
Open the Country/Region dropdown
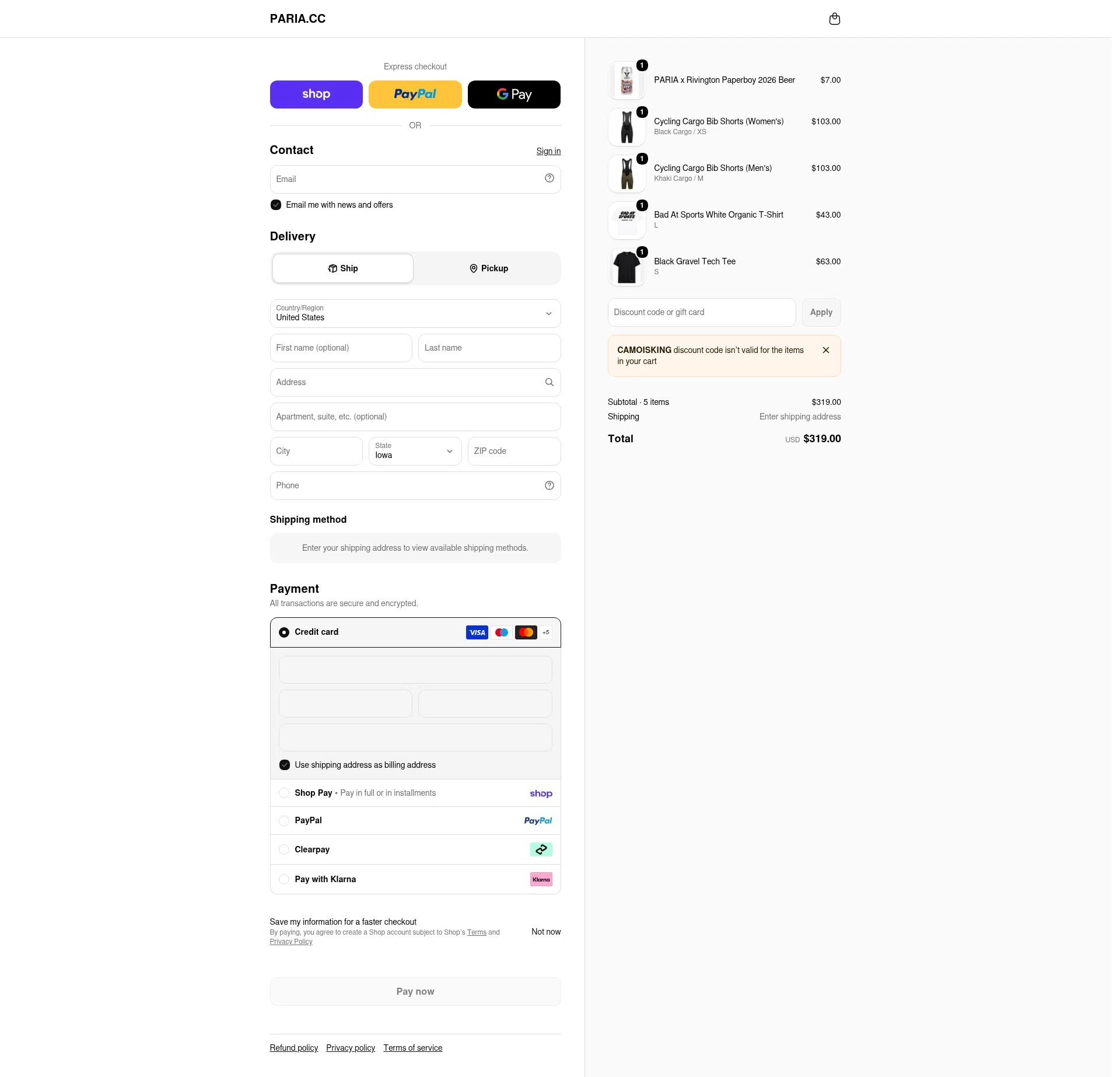tap(415, 313)
